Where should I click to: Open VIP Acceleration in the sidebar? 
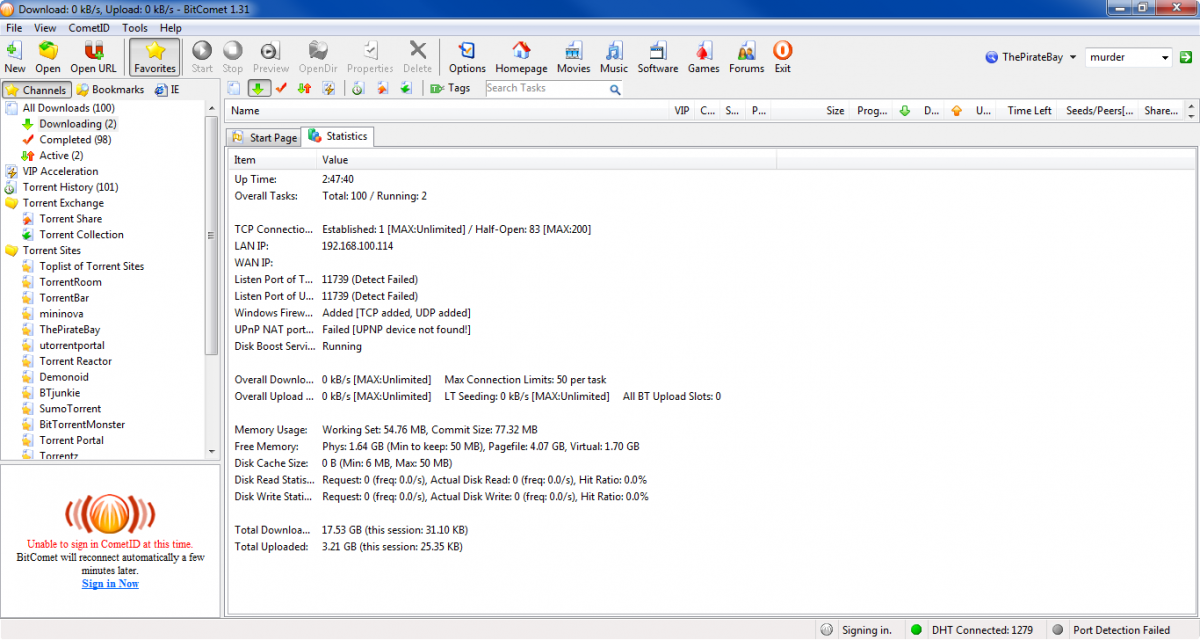(x=52, y=171)
